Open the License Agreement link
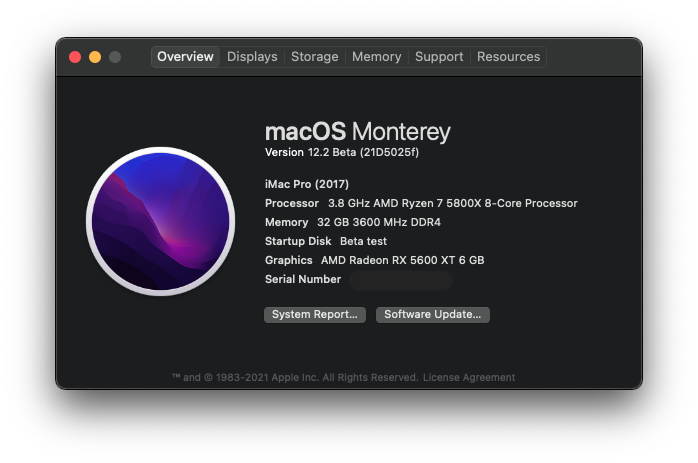The image size is (698, 463). [x=469, y=378]
